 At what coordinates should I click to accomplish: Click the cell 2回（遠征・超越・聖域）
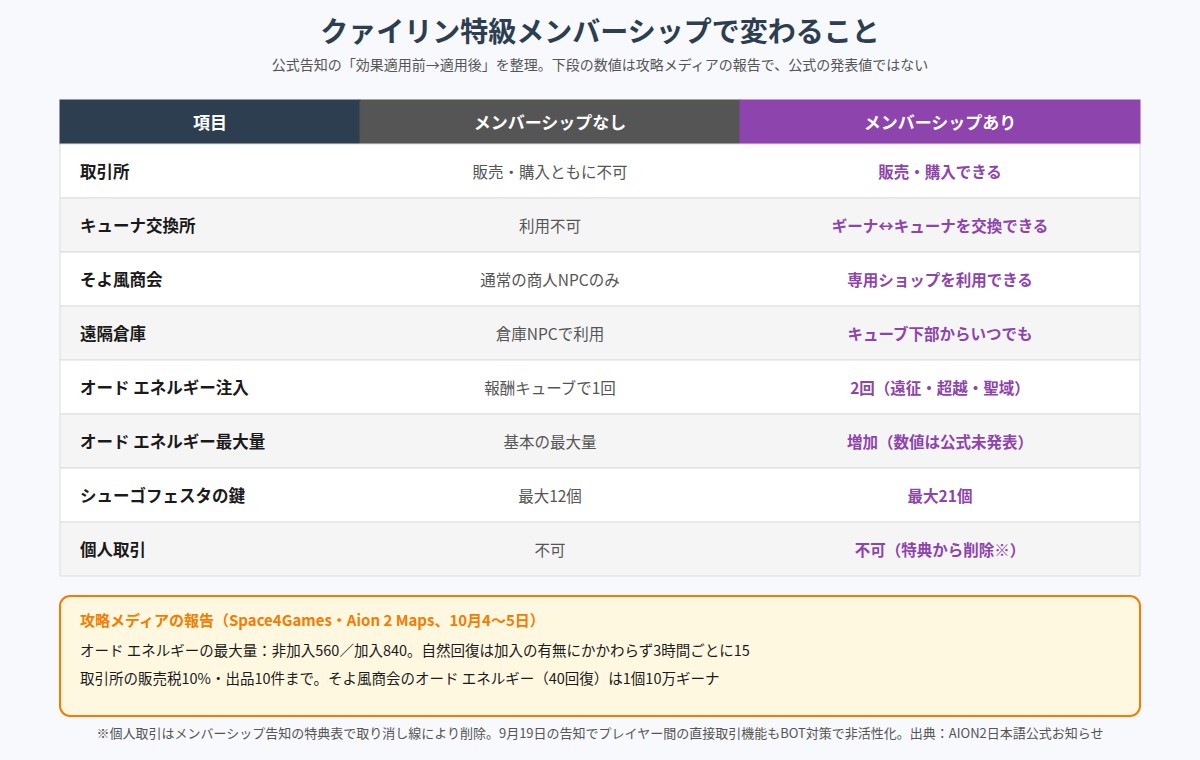point(940,388)
